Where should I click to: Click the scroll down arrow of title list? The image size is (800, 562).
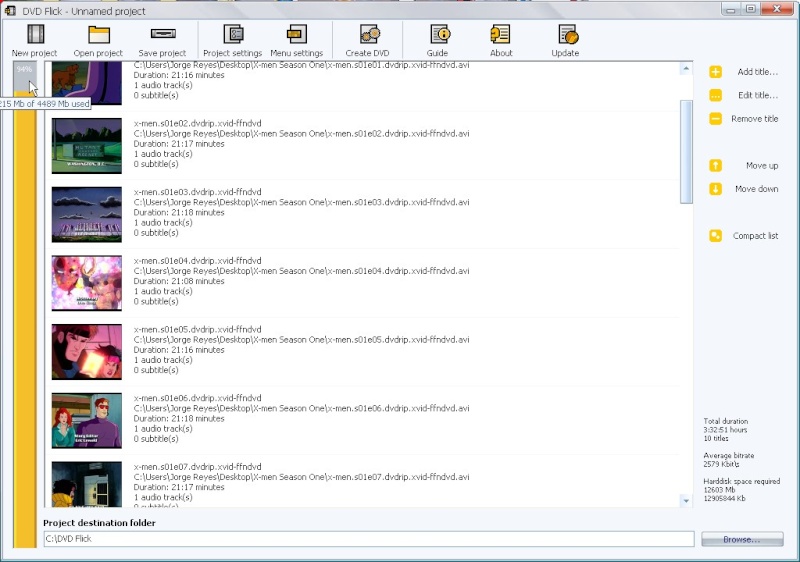pyautogui.click(x=686, y=501)
